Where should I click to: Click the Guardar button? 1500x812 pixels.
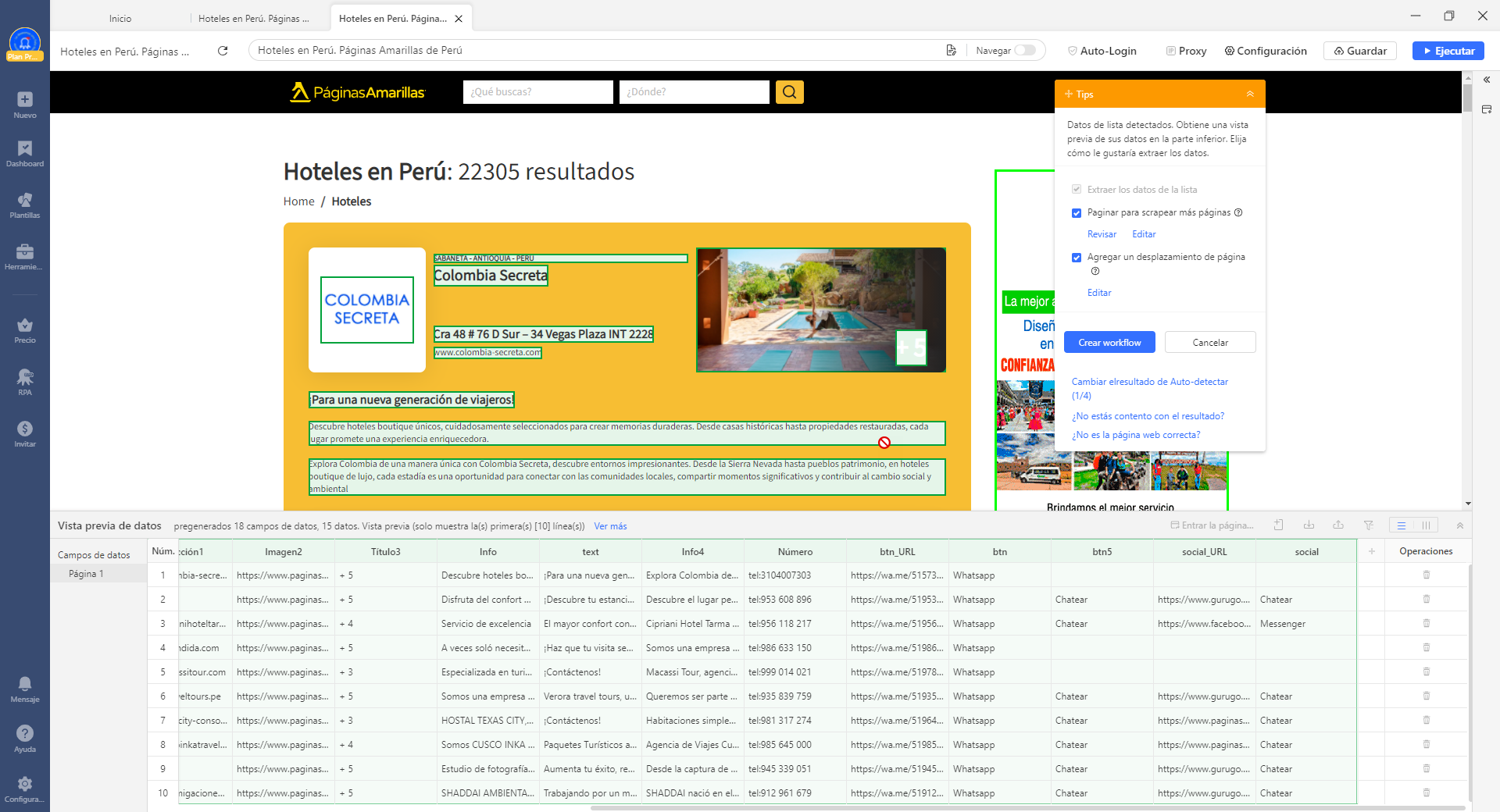click(1360, 51)
